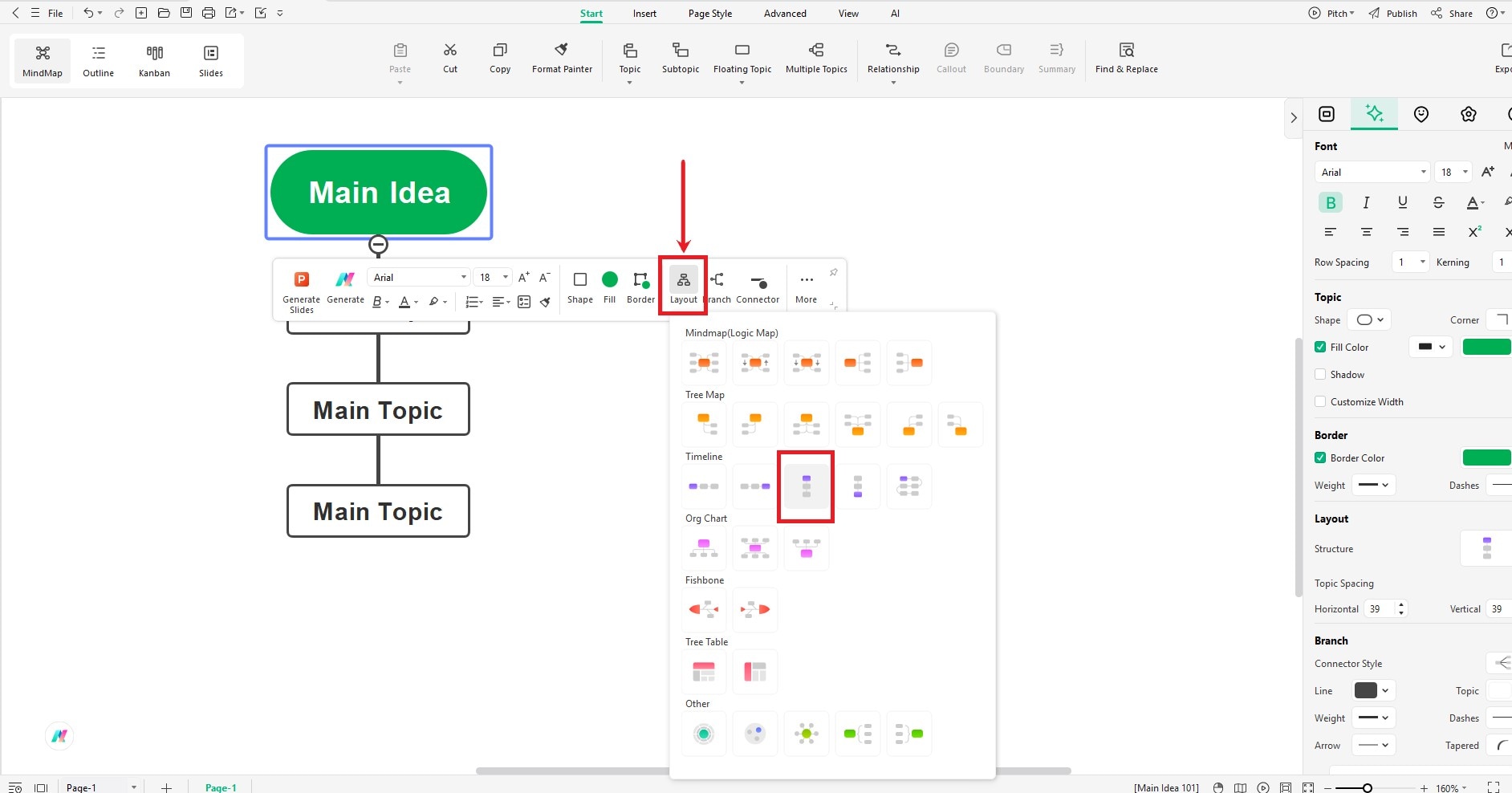Select the Page-1 tab at bottom
This screenshot has height=793, width=1512.
[x=221, y=787]
